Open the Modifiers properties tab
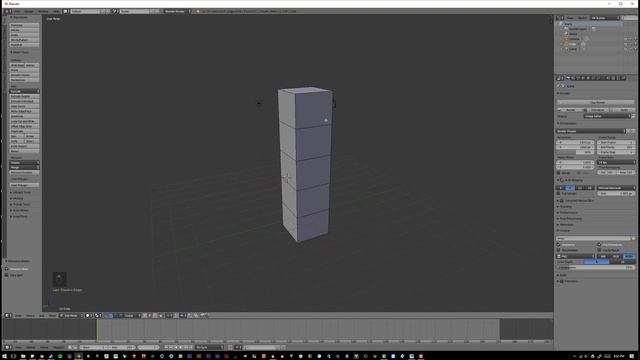The height and width of the screenshot is (360, 640). [598, 78]
